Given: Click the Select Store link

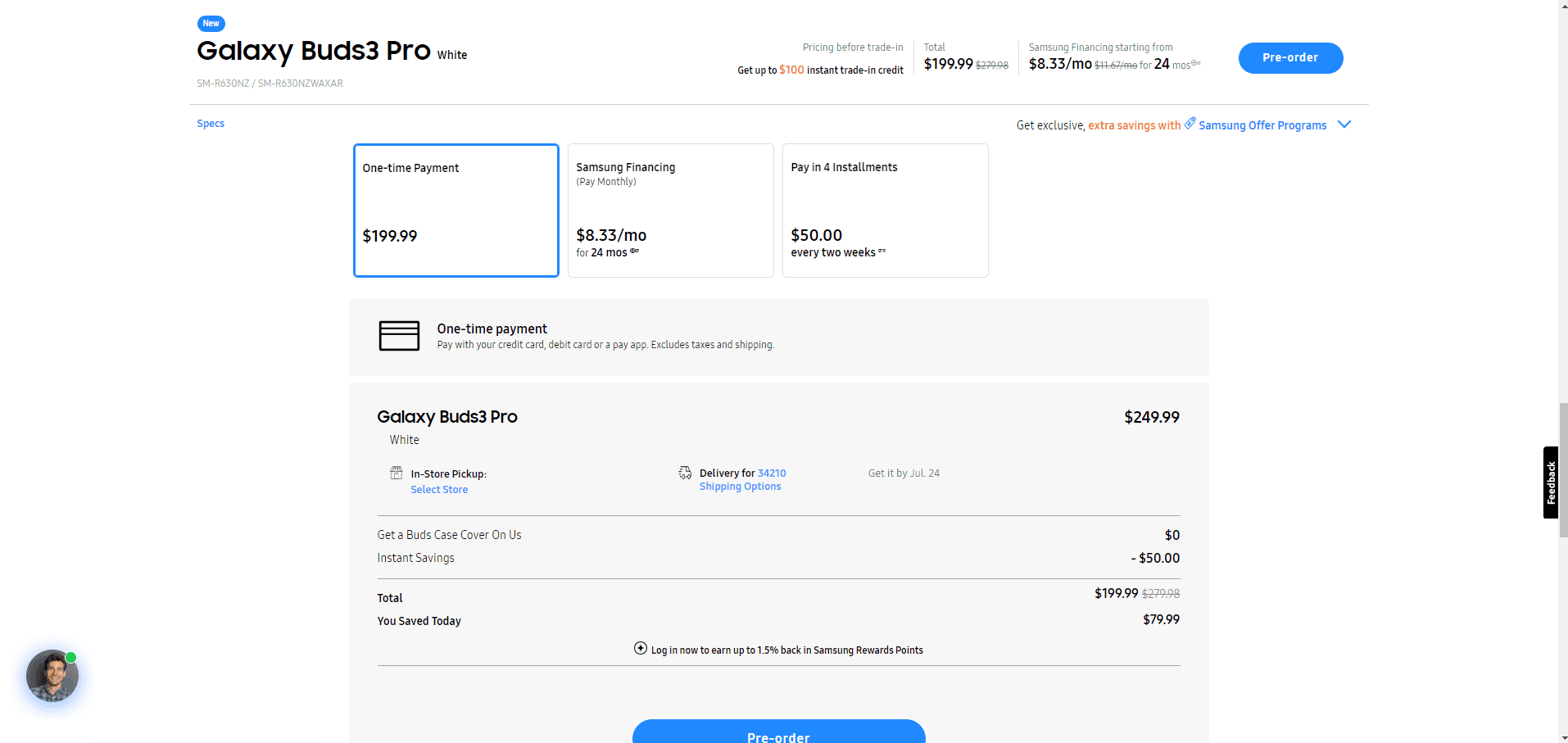Looking at the screenshot, I should tap(439, 490).
